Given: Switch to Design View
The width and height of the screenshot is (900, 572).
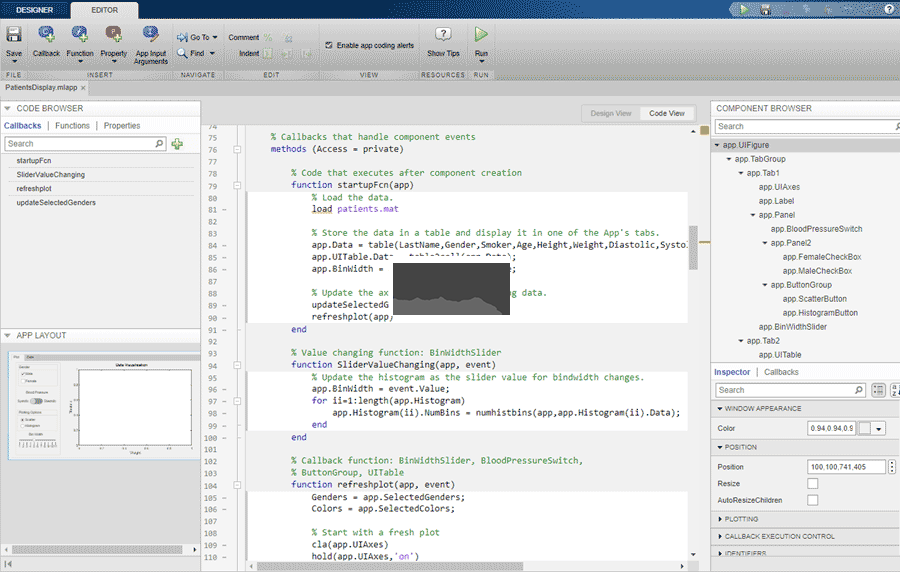Looking at the screenshot, I should (x=609, y=114).
